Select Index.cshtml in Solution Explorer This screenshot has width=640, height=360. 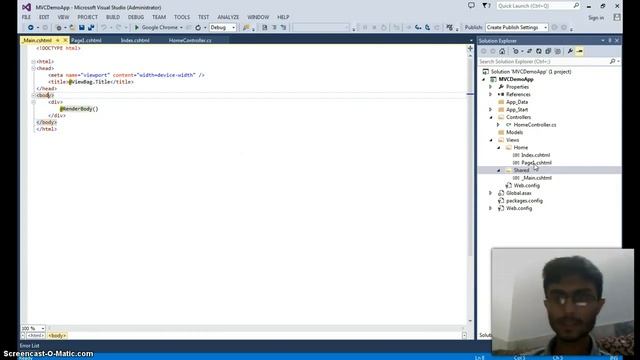point(536,155)
